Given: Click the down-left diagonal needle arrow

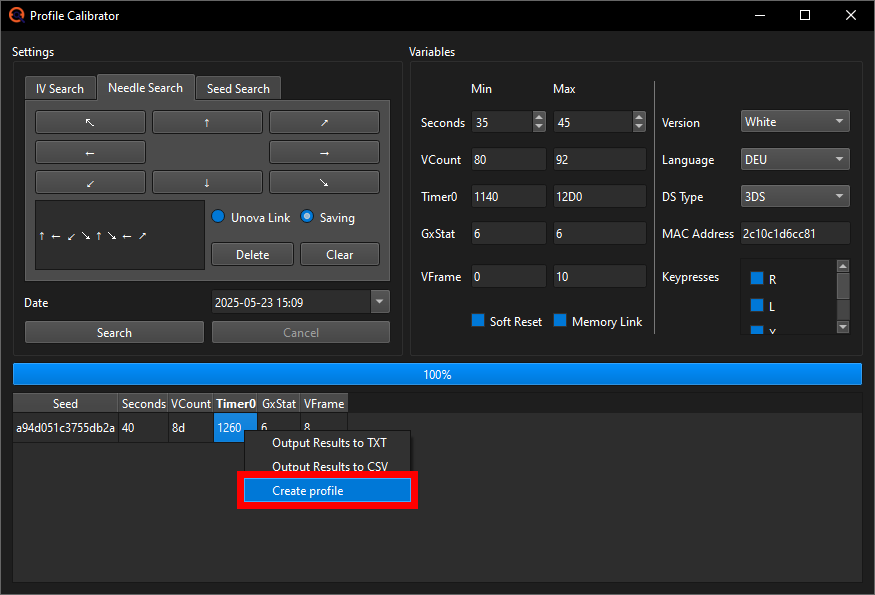Looking at the screenshot, I should pos(89,181).
